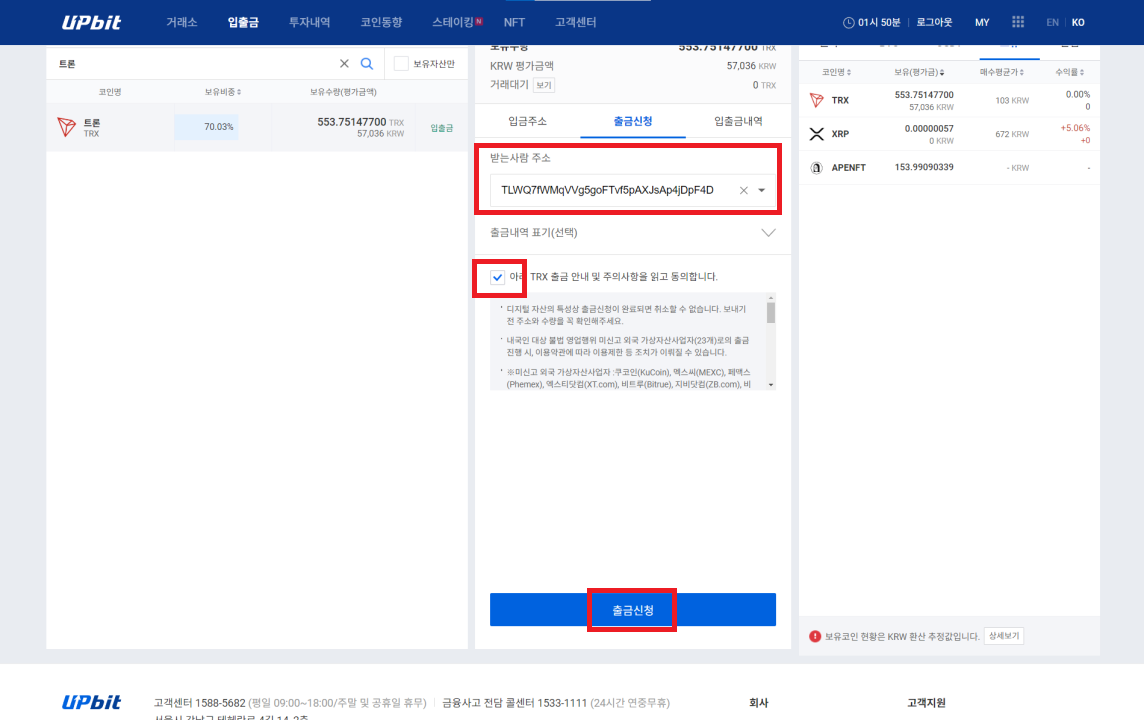The height and width of the screenshot is (720, 1144).
Task: Click XRP row in holdings panel
Action: (949, 133)
